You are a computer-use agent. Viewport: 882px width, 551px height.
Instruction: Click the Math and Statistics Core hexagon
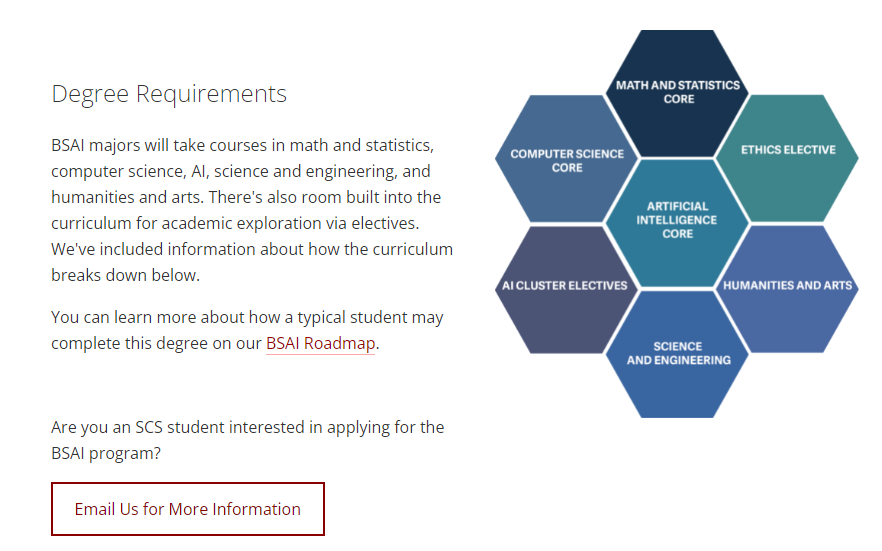(677, 93)
